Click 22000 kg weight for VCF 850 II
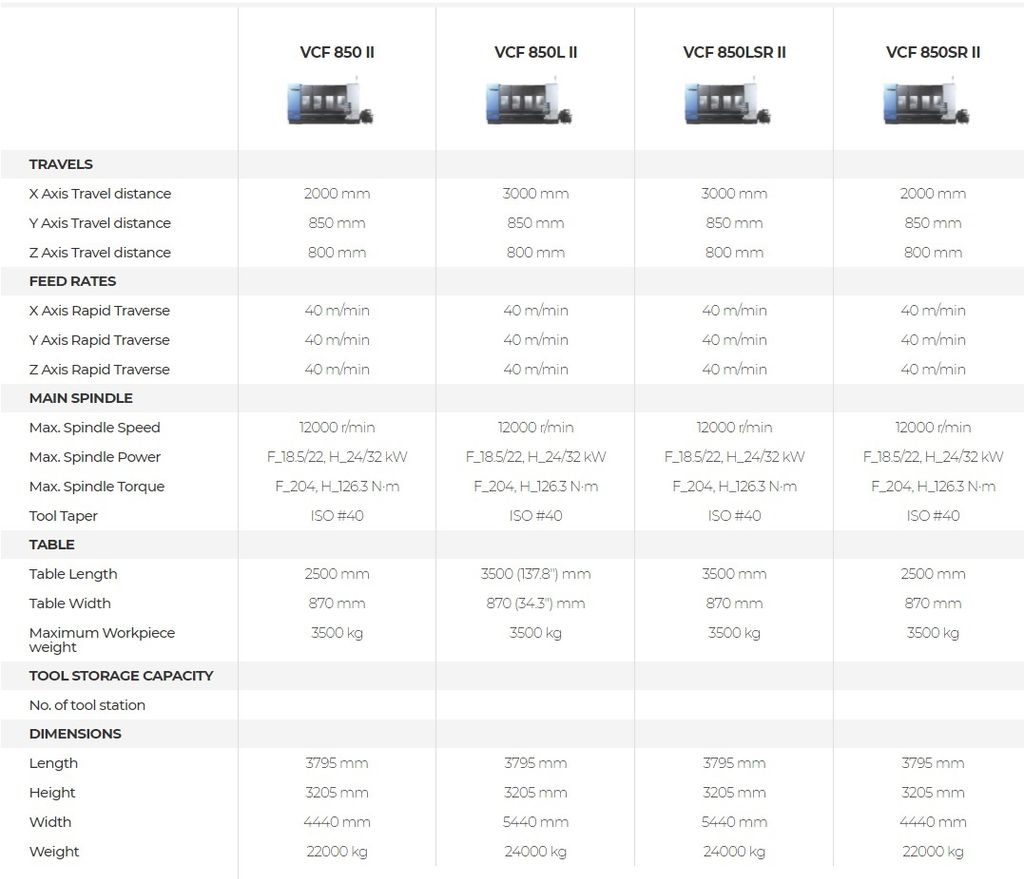This screenshot has height=879, width=1024. [x=337, y=851]
